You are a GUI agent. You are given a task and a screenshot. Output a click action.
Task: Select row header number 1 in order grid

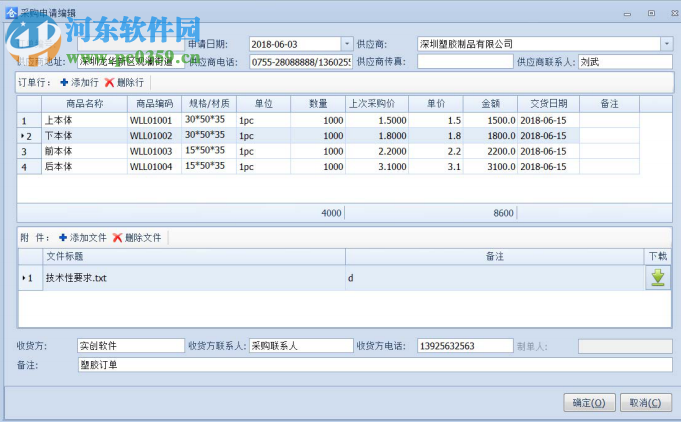(29, 120)
